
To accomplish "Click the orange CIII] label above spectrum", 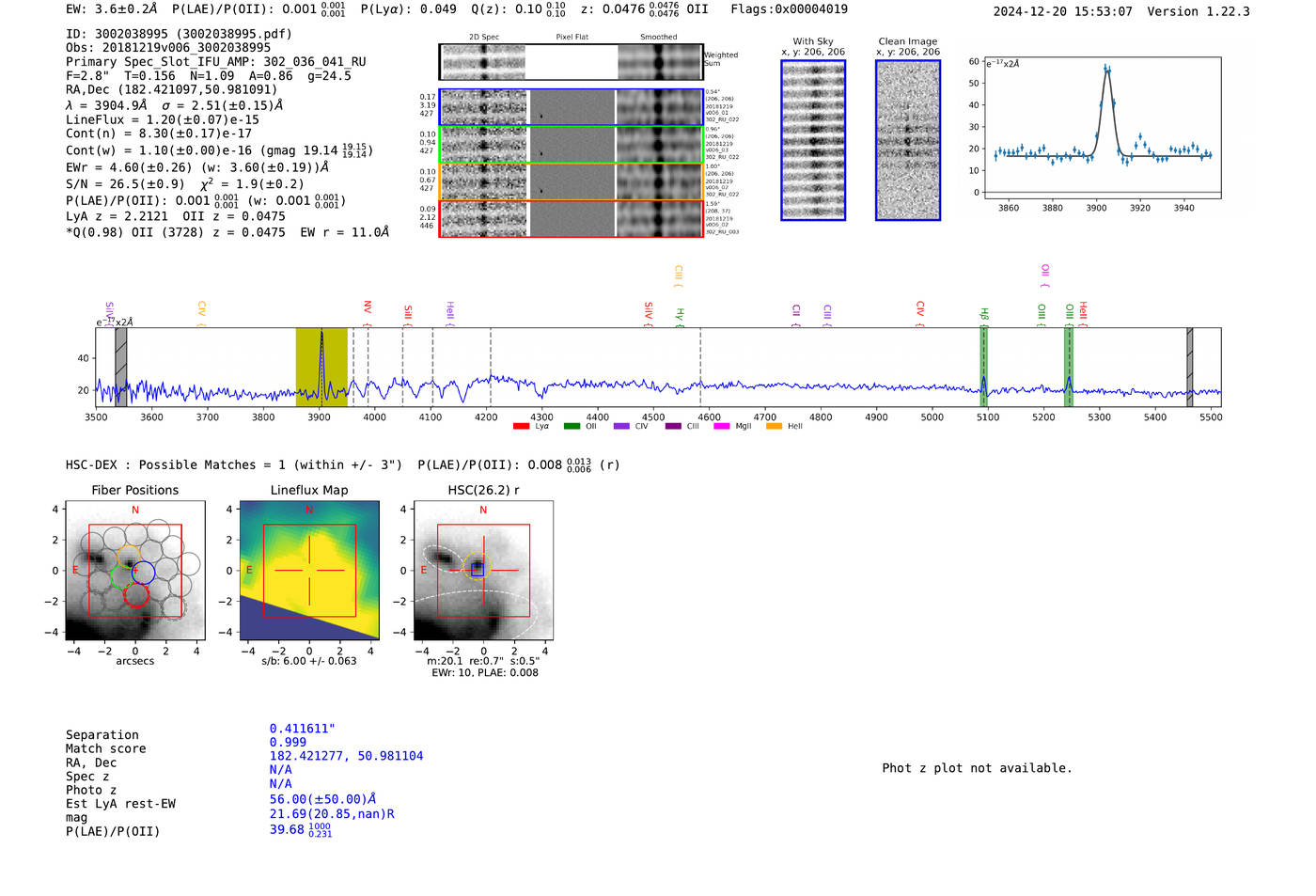I will click(x=678, y=276).
